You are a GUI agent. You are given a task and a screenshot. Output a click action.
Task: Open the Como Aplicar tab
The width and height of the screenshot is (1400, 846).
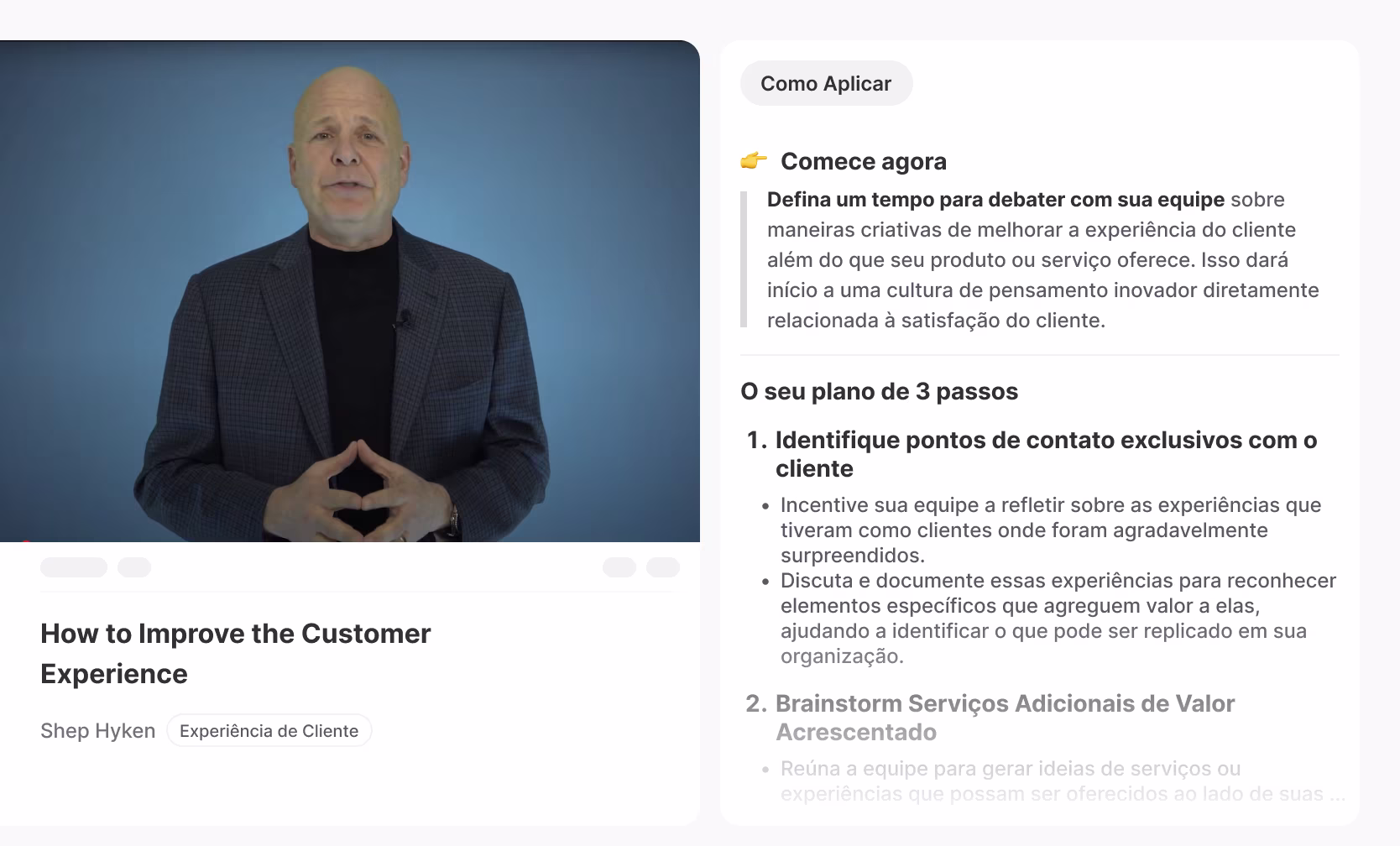coord(826,83)
